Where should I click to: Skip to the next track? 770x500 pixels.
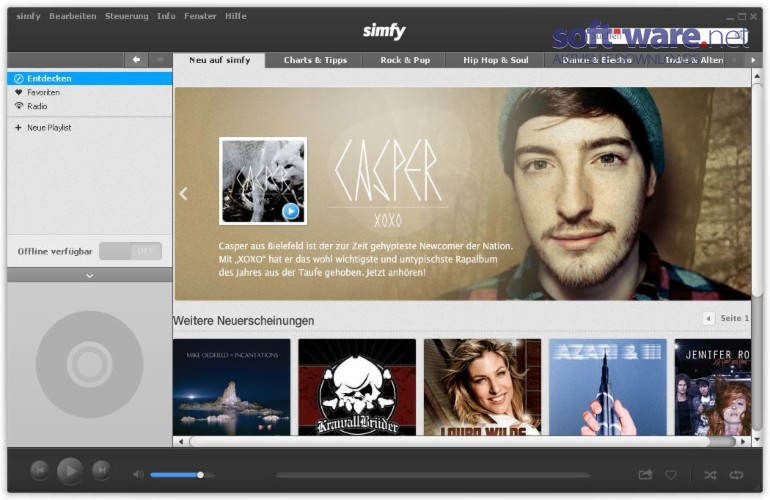101,471
